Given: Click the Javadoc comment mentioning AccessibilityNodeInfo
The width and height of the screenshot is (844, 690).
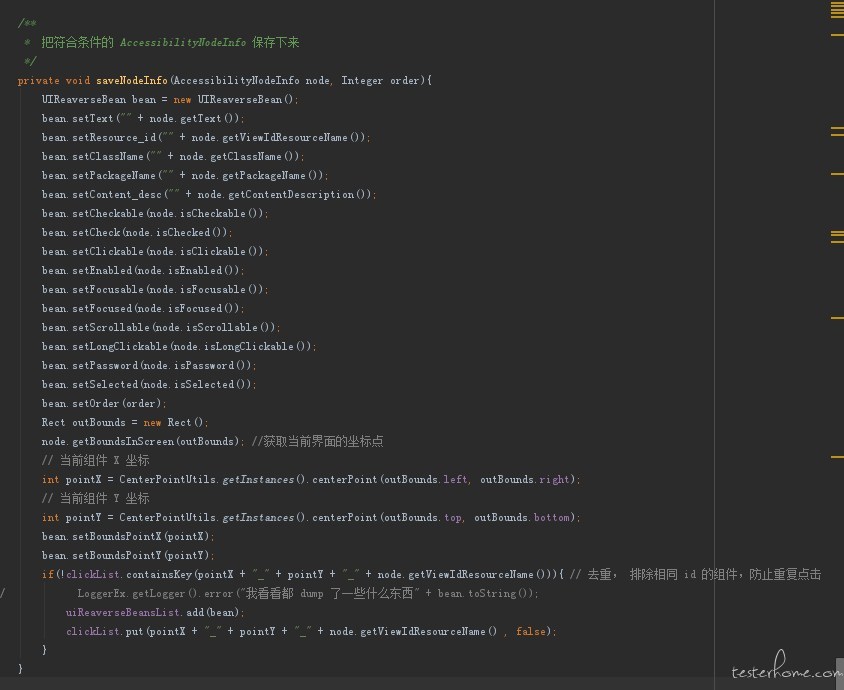Looking at the screenshot, I should click(170, 43).
